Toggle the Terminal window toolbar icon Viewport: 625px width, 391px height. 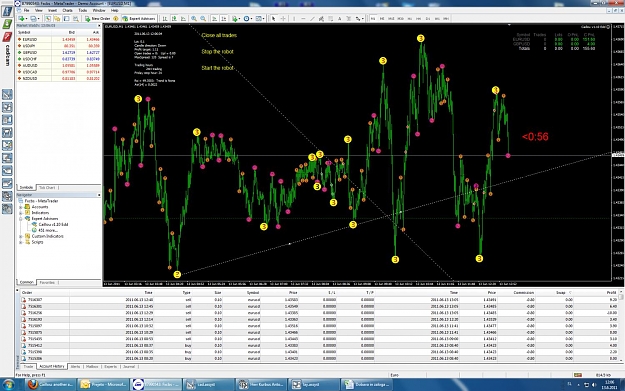click(x=66, y=19)
